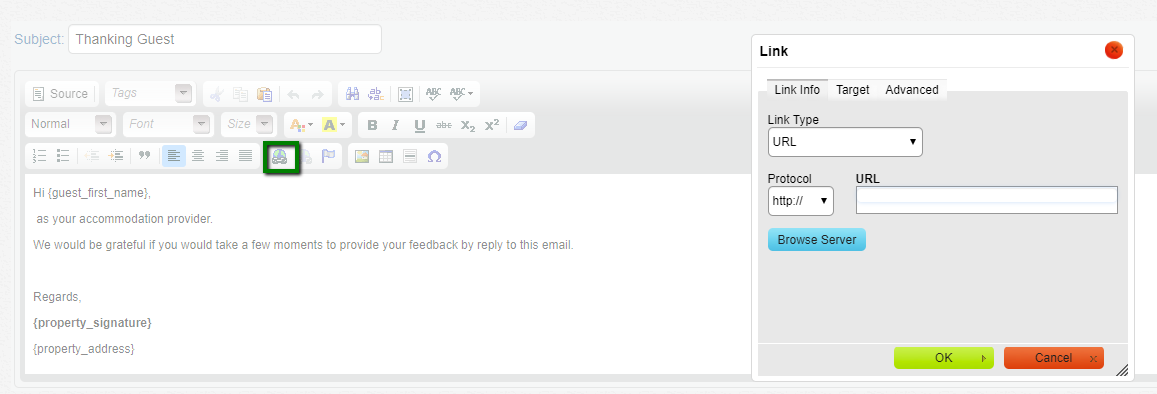This screenshot has width=1157, height=394.
Task: Select right text alignment
Action: 221,156
